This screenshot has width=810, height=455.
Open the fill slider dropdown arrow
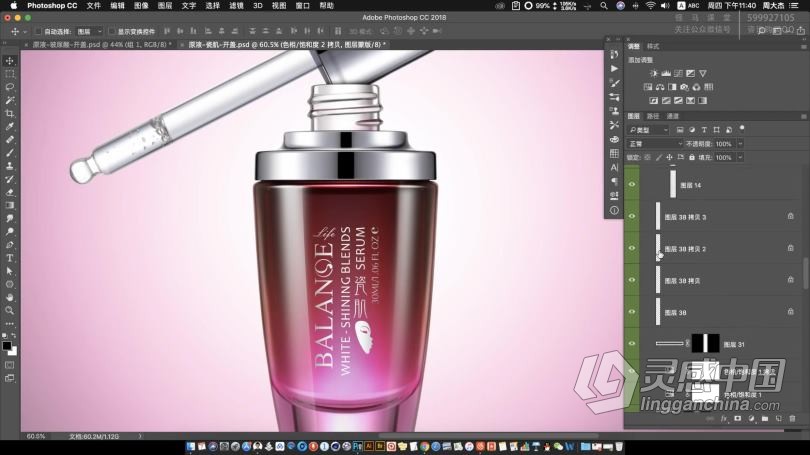point(740,158)
